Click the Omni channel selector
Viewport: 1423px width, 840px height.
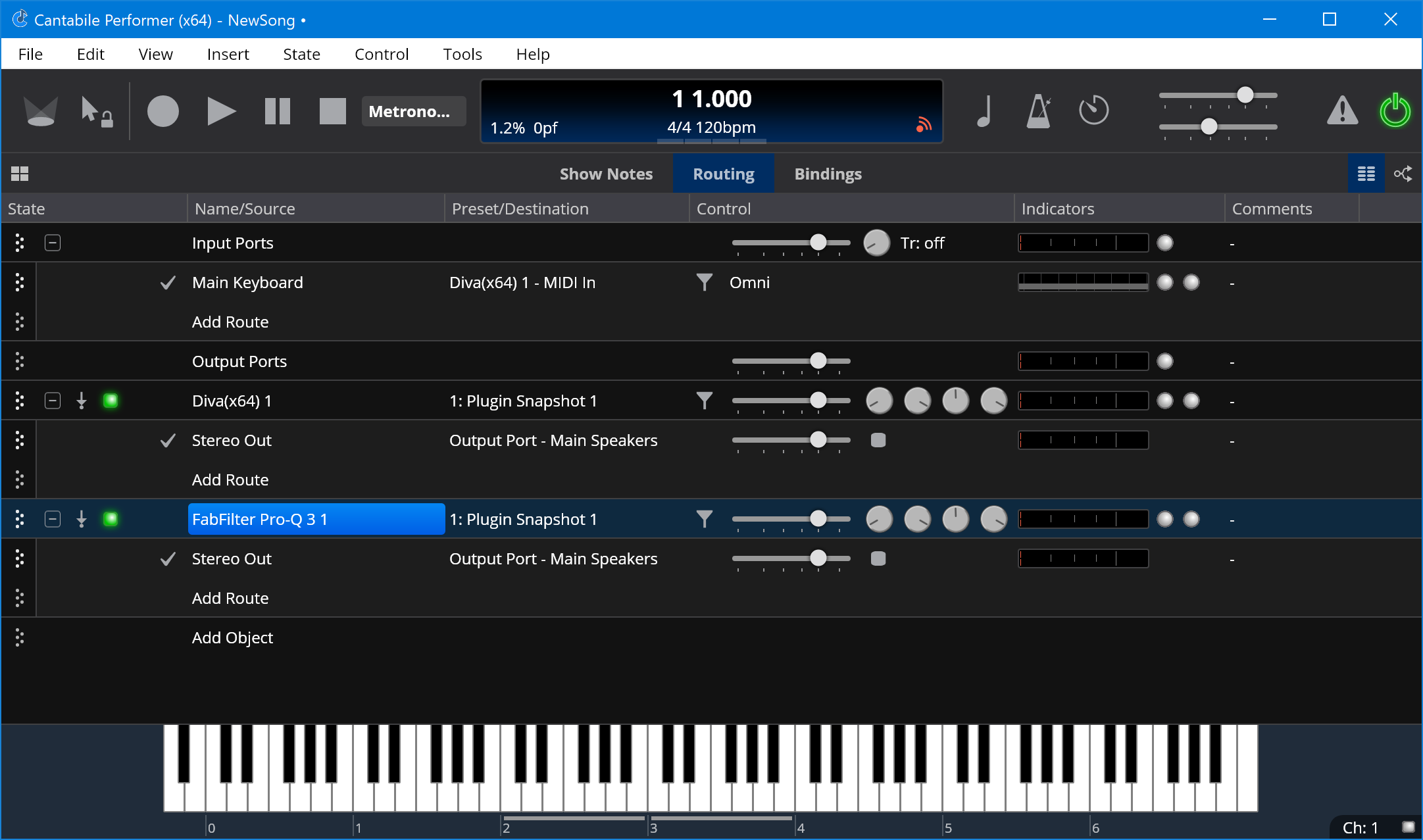tap(749, 282)
